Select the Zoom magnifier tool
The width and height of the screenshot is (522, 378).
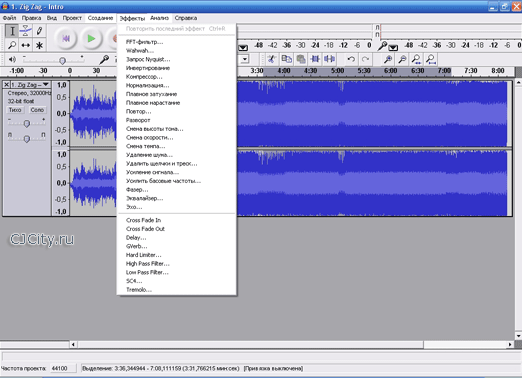click(12, 45)
